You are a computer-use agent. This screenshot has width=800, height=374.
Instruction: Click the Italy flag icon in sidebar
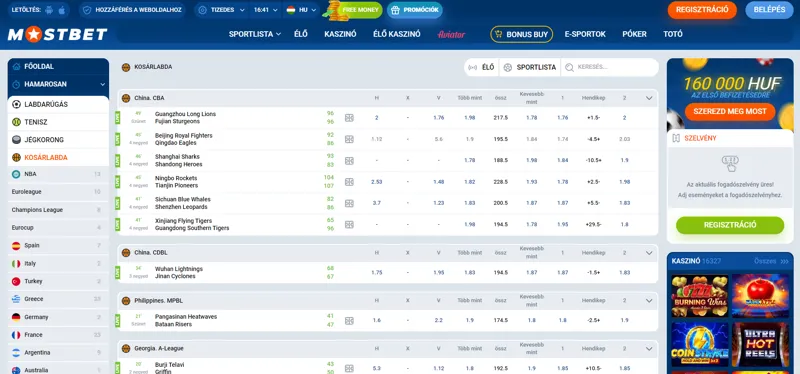click(x=16, y=264)
